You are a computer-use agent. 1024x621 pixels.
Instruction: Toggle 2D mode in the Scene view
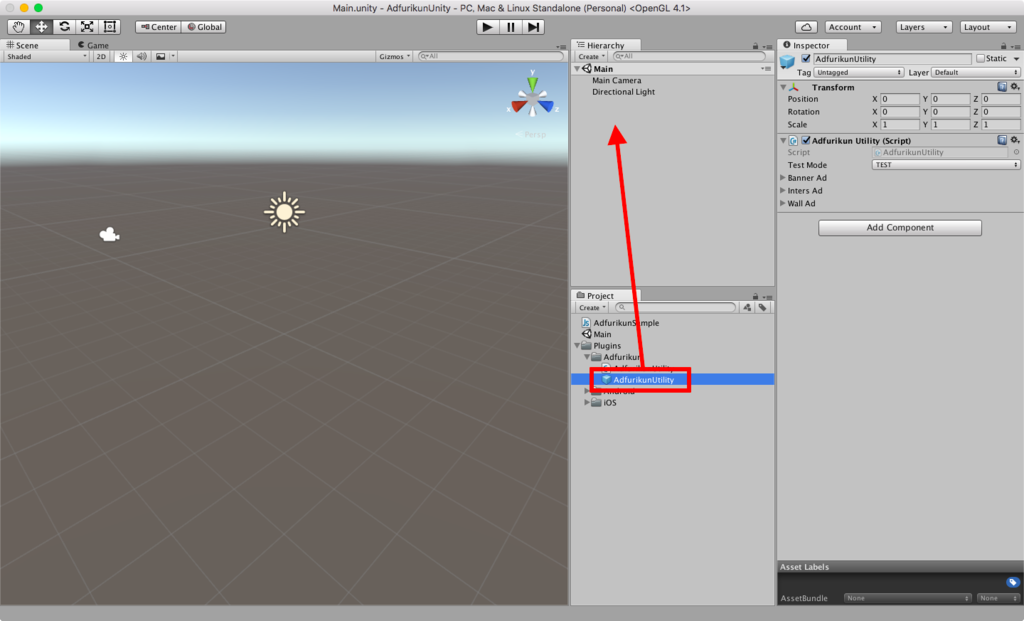[101, 56]
